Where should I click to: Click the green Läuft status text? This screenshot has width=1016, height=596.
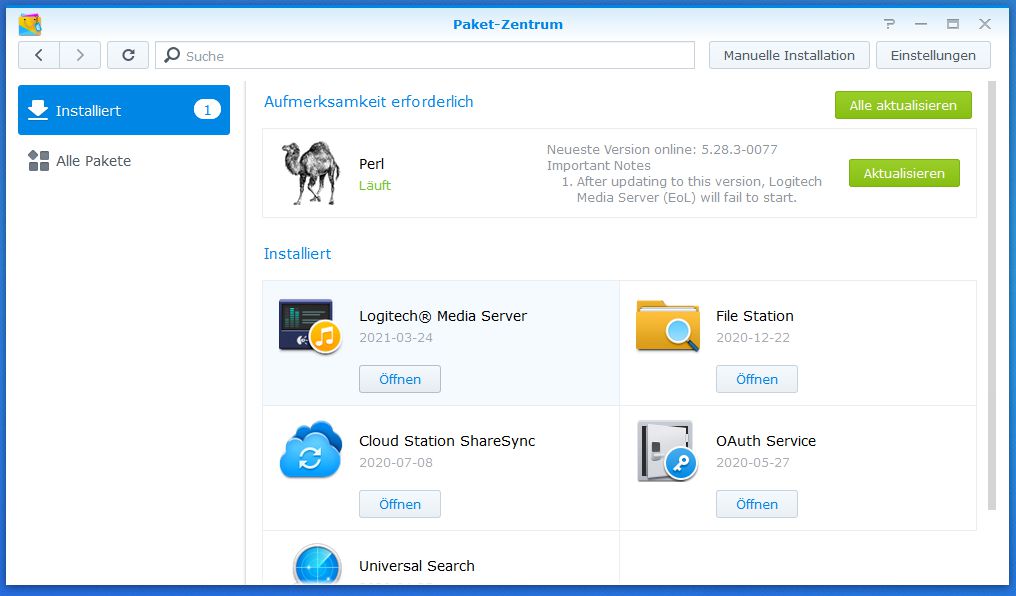coord(375,185)
